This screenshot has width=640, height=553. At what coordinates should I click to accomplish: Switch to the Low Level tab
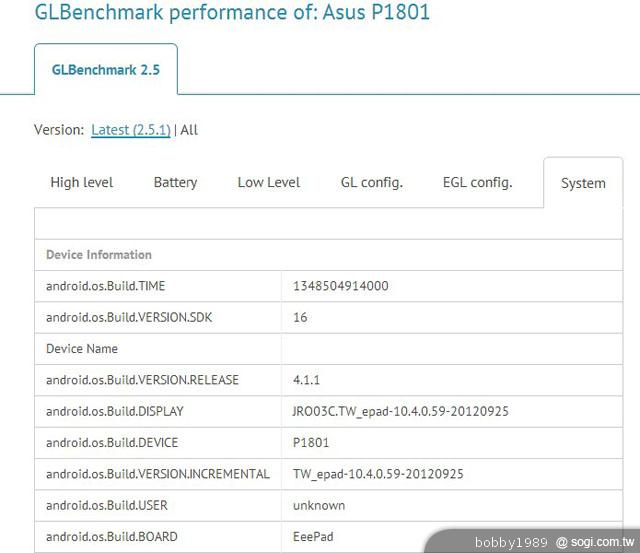click(269, 182)
